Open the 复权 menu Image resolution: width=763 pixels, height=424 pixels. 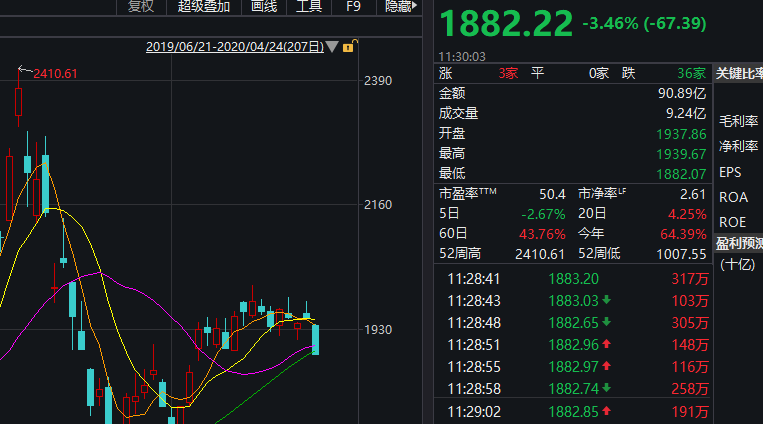pos(141,6)
